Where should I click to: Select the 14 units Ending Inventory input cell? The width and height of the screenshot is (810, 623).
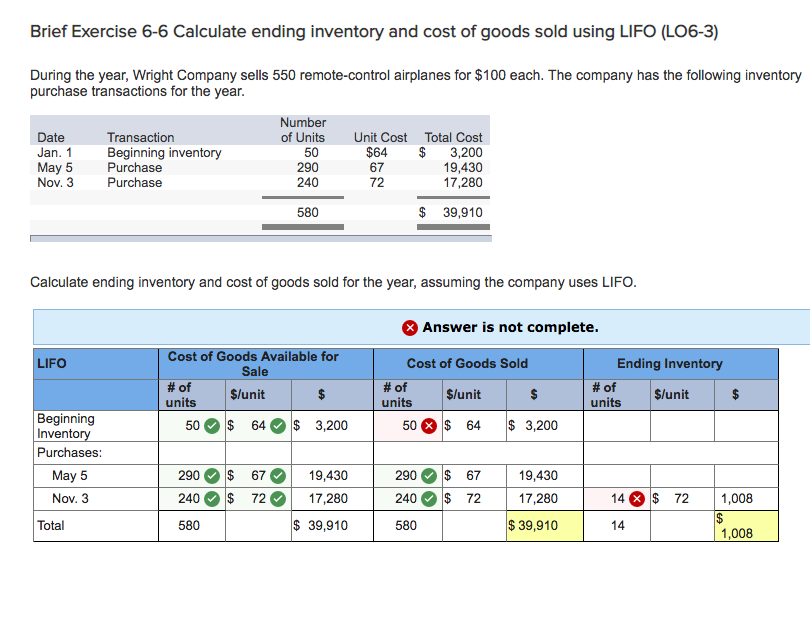[617, 499]
